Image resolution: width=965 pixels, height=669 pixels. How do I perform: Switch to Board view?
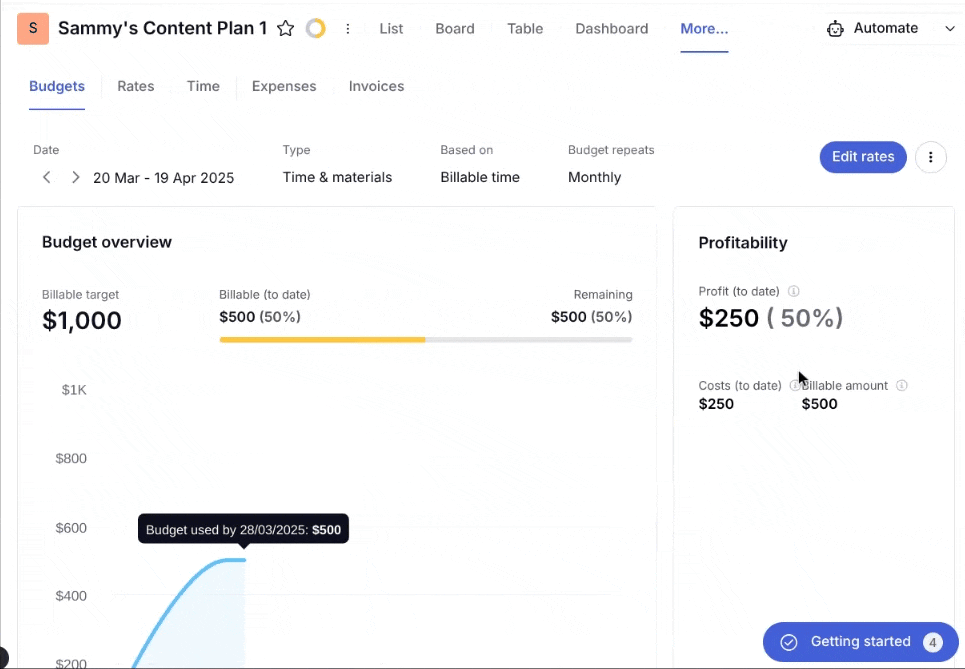coord(455,28)
